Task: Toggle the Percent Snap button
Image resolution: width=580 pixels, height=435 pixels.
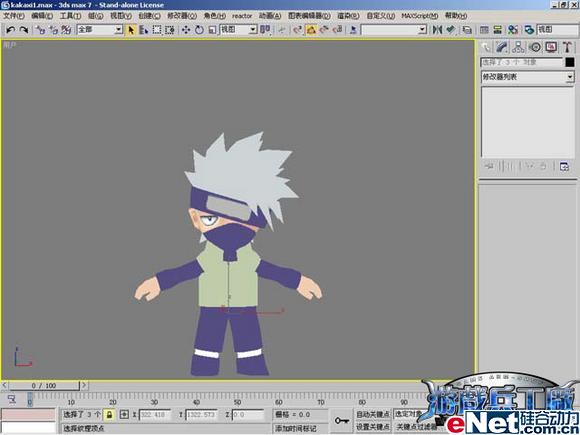Action: tap(324, 30)
